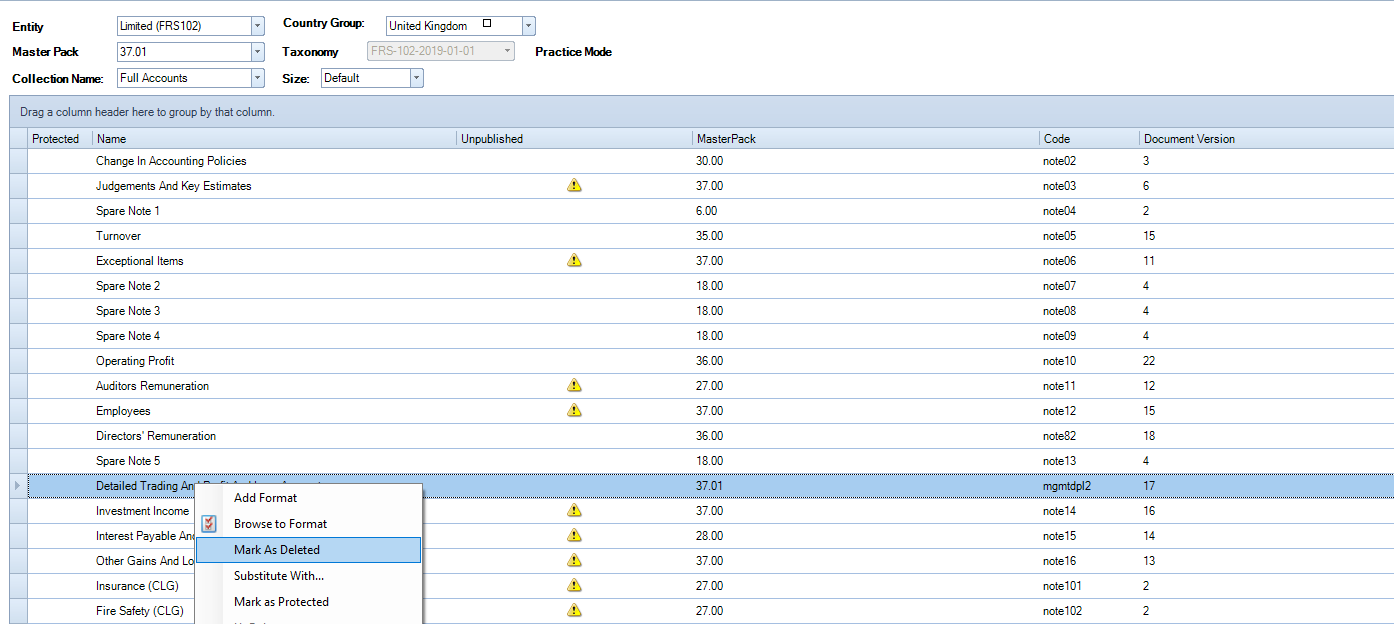Click the warning icon for Insurance (CLG)
Viewport: 1394px width, 633px height.
pos(574,585)
